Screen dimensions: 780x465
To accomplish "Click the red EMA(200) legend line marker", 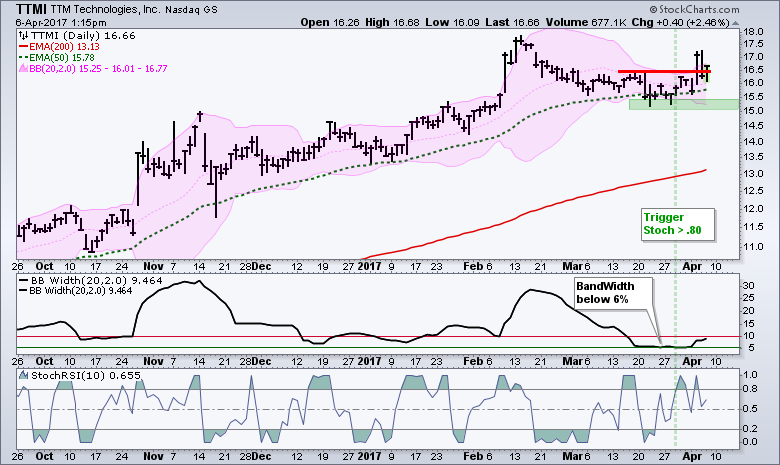I will point(23,47).
